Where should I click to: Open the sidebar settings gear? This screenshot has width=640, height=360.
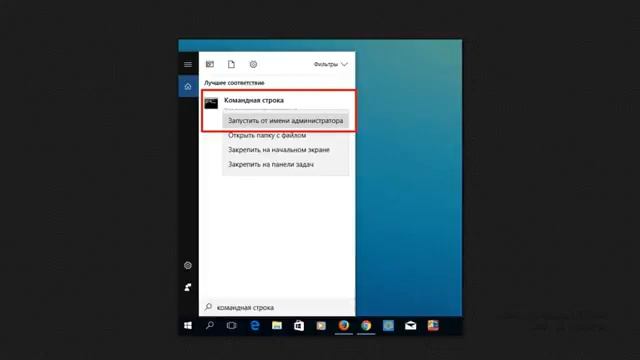click(x=188, y=265)
